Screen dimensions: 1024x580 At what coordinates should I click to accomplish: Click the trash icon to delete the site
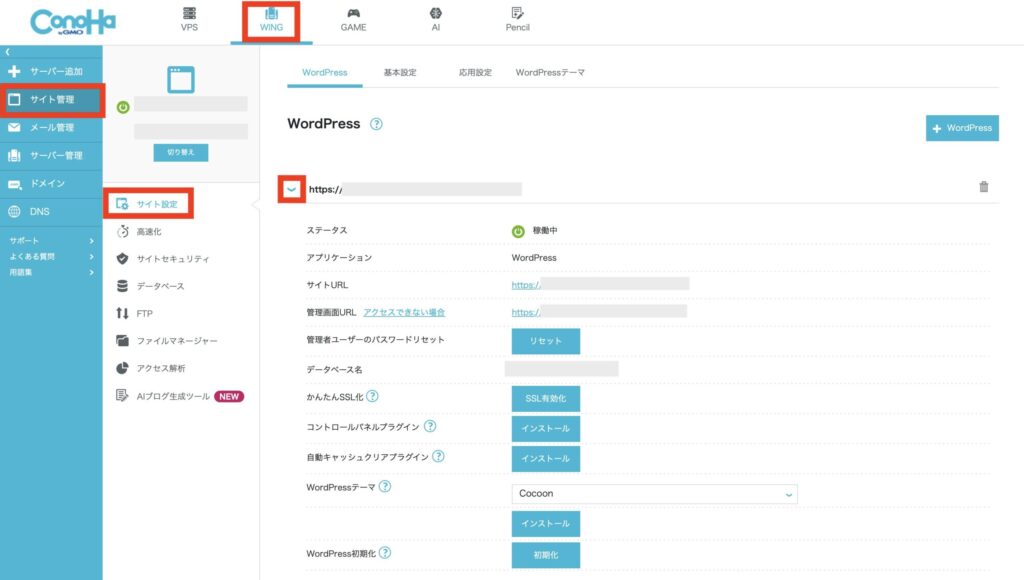983,187
